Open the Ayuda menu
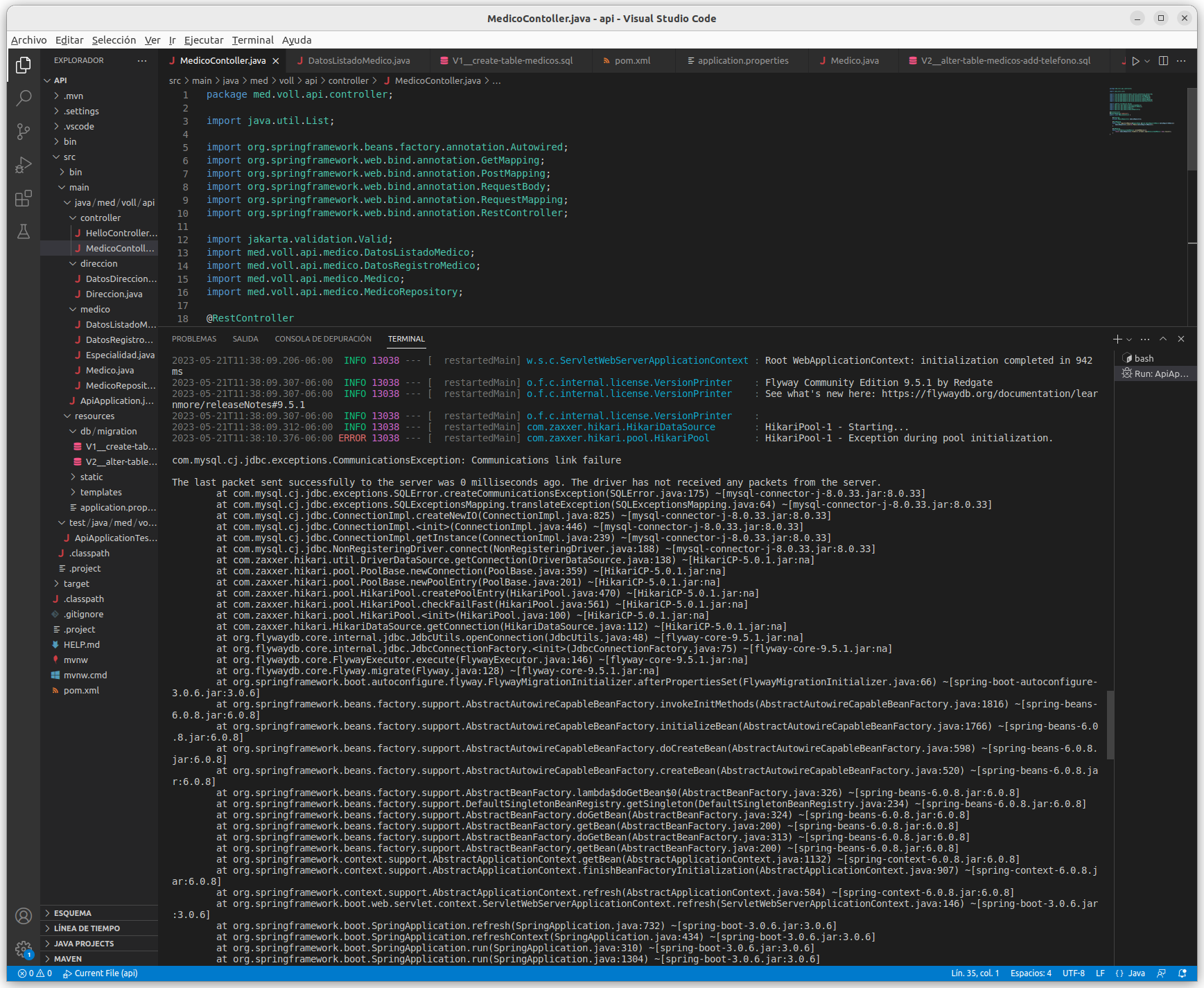The height and width of the screenshot is (988, 1204). click(297, 40)
